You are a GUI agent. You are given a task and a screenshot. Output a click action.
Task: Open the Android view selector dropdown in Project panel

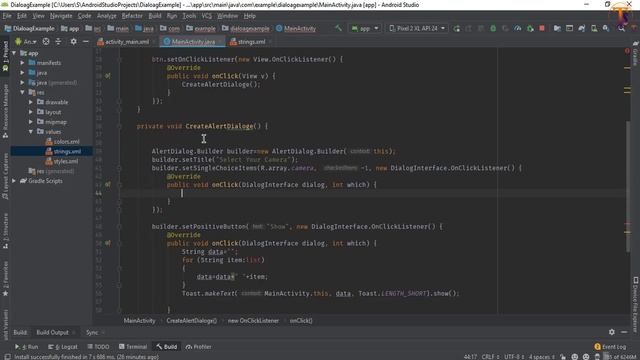pyautogui.click(x=26, y=42)
